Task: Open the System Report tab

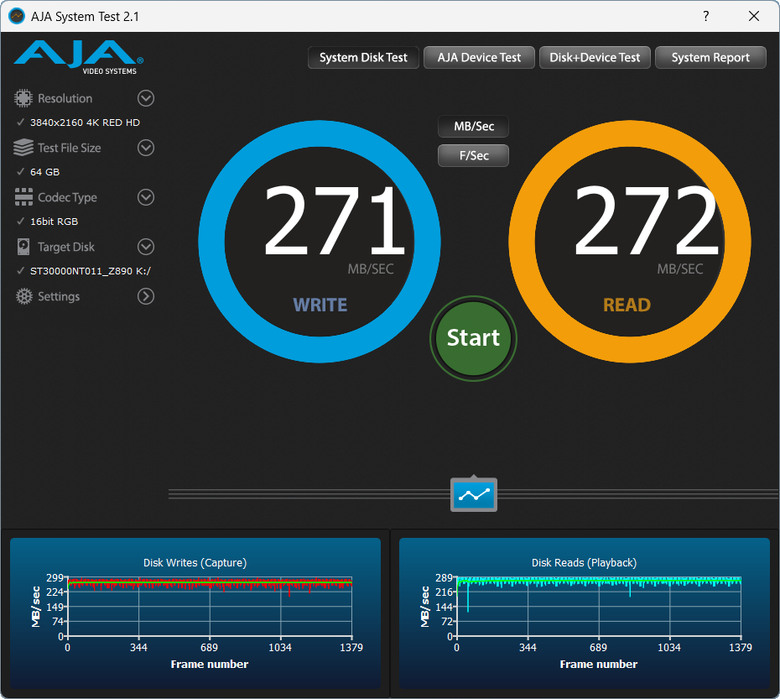Action: (x=710, y=58)
